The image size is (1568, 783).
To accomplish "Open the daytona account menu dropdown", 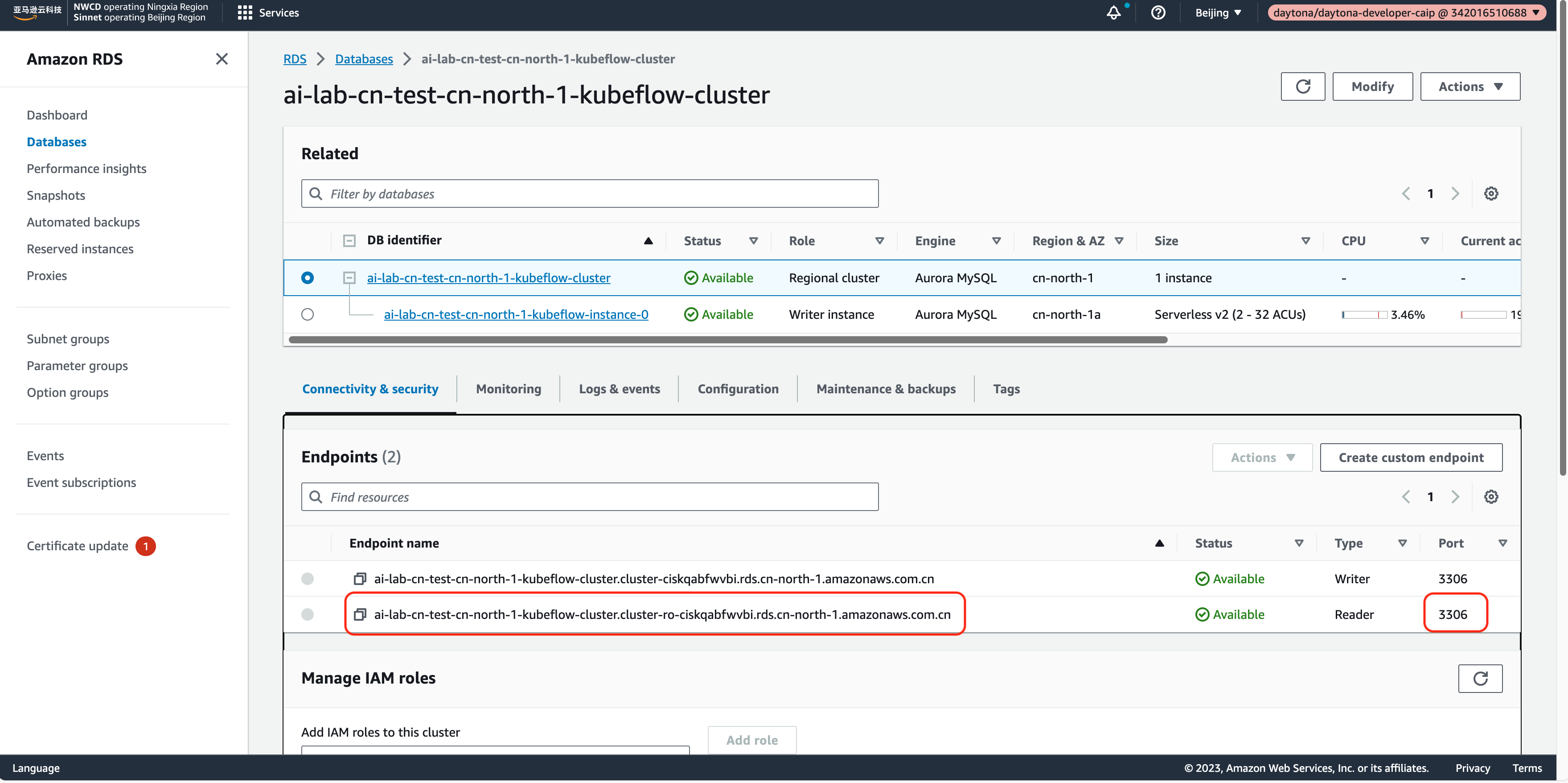I will point(1407,13).
